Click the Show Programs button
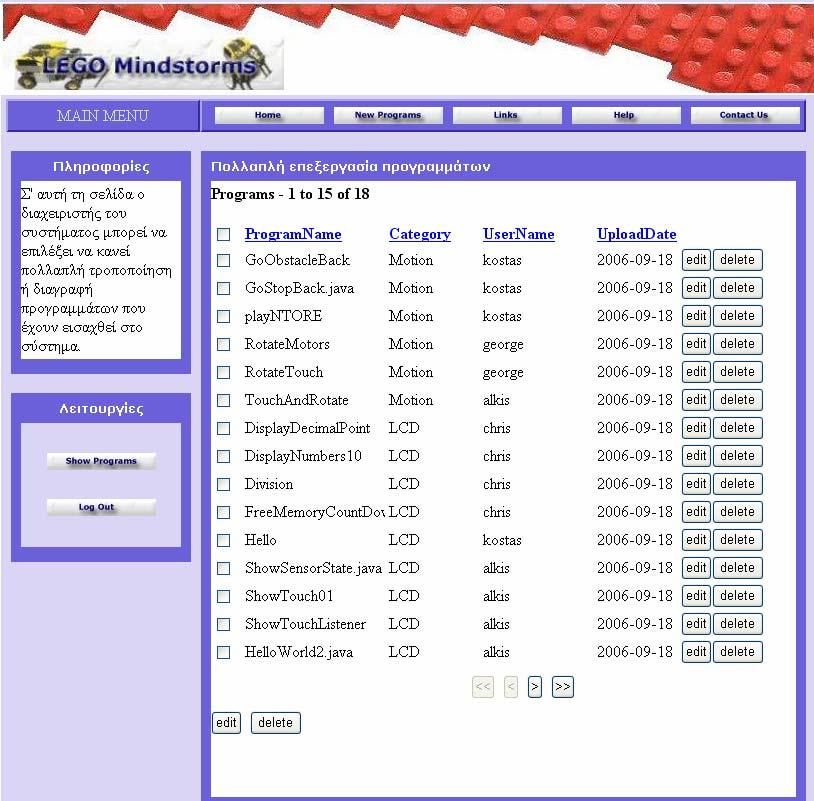This screenshot has height=801, width=814. click(101, 461)
